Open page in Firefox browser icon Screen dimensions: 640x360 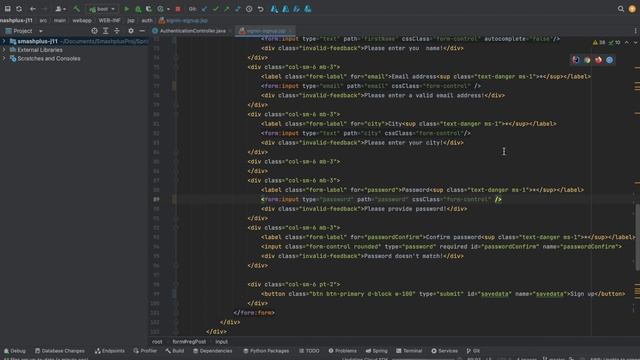(598, 60)
